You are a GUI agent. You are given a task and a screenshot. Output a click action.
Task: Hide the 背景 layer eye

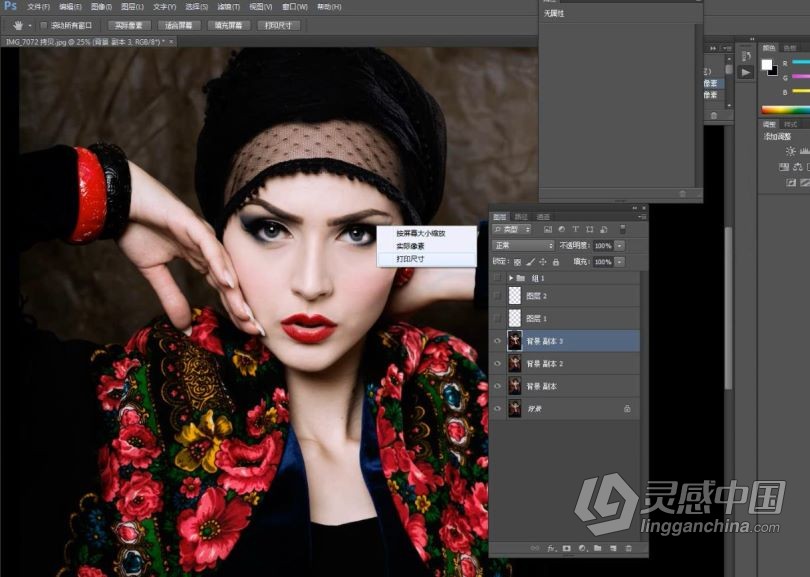pos(497,409)
